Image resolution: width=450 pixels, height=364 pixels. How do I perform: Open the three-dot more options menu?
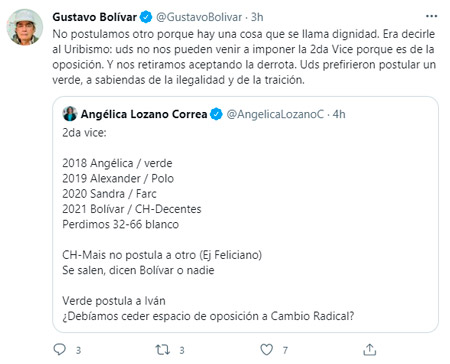tap(431, 16)
